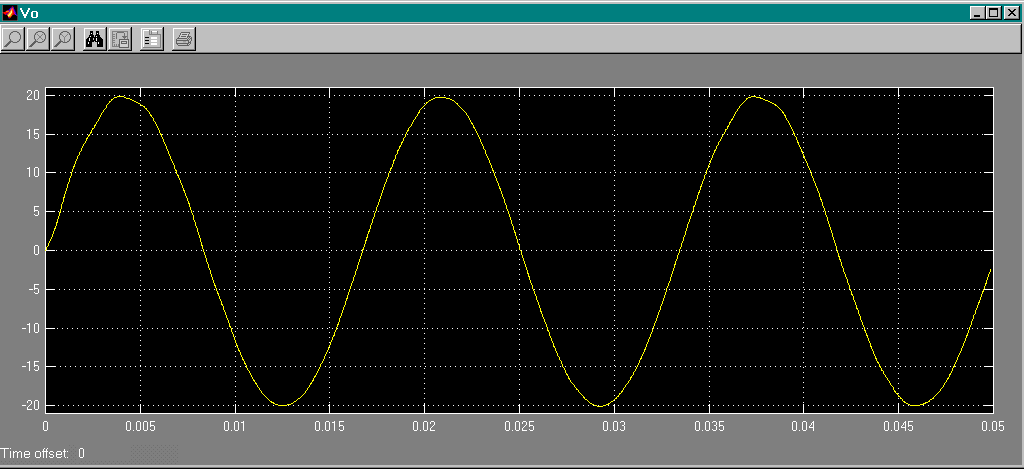Click the x-axis tick label 0.045
This screenshot has width=1024, height=469.
[x=898, y=427]
